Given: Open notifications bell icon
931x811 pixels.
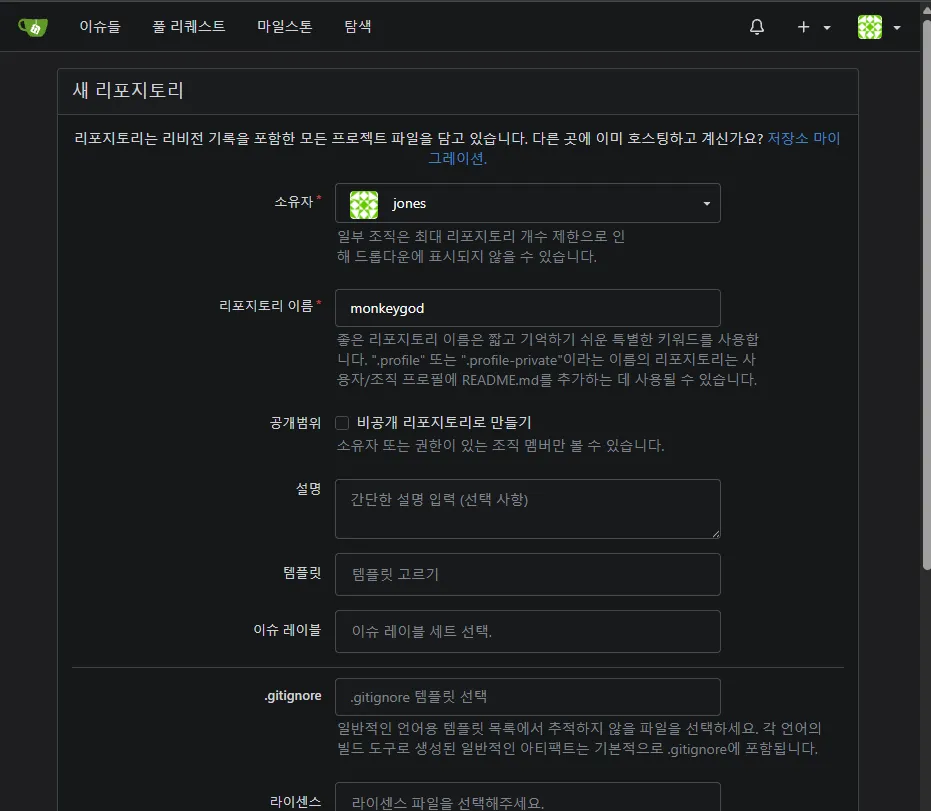Looking at the screenshot, I should [x=756, y=27].
